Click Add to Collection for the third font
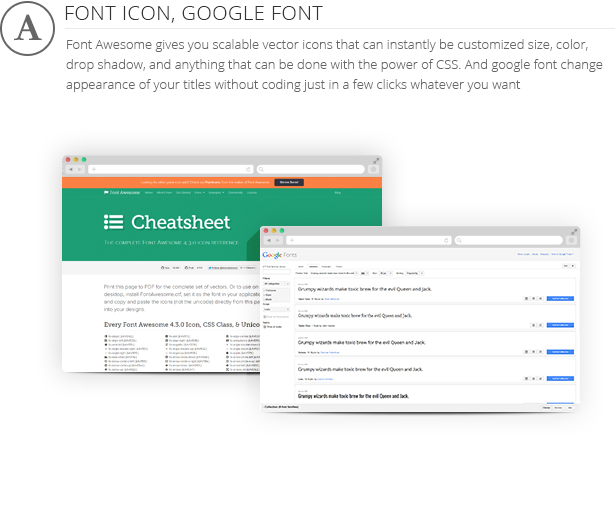Viewport: 615px width, 515px height. (x=560, y=352)
